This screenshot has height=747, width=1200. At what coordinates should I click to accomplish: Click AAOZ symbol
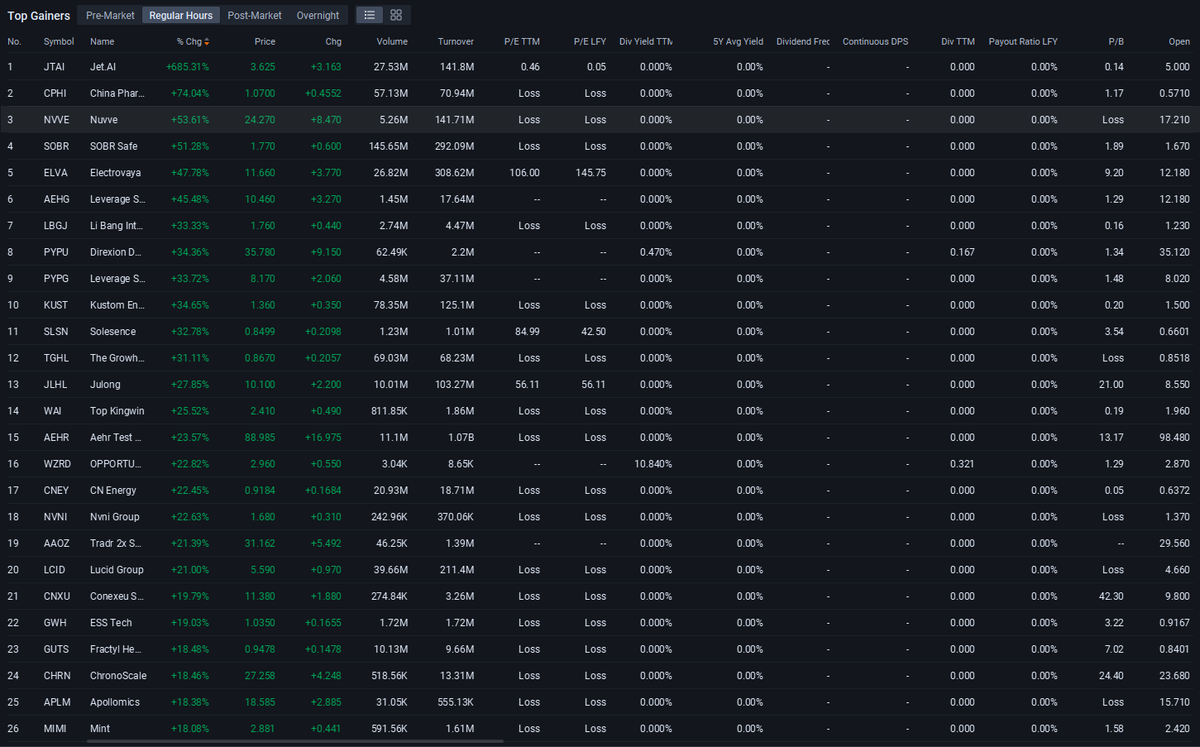click(x=57, y=543)
